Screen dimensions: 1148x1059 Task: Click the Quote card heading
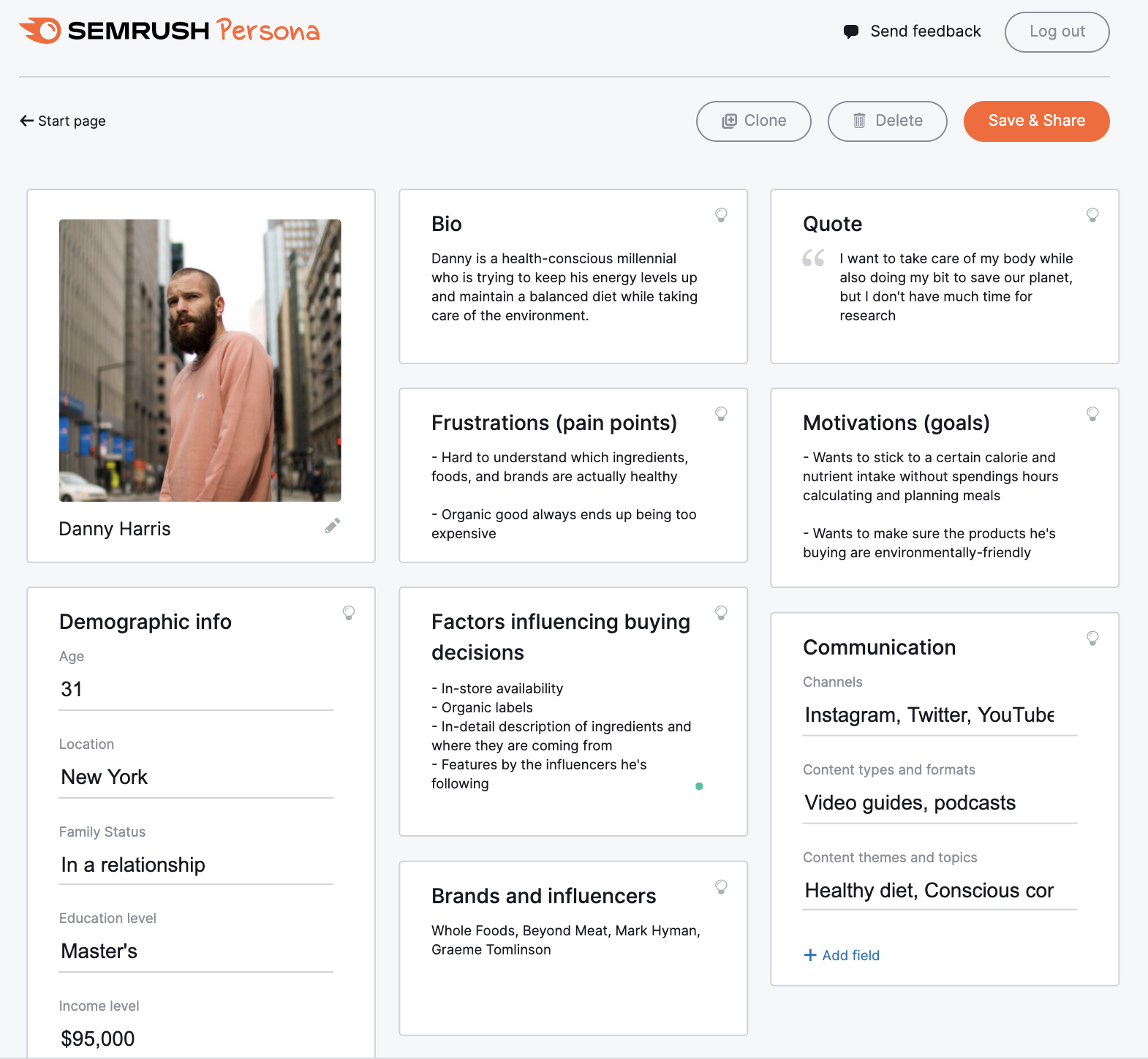click(833, 224)
